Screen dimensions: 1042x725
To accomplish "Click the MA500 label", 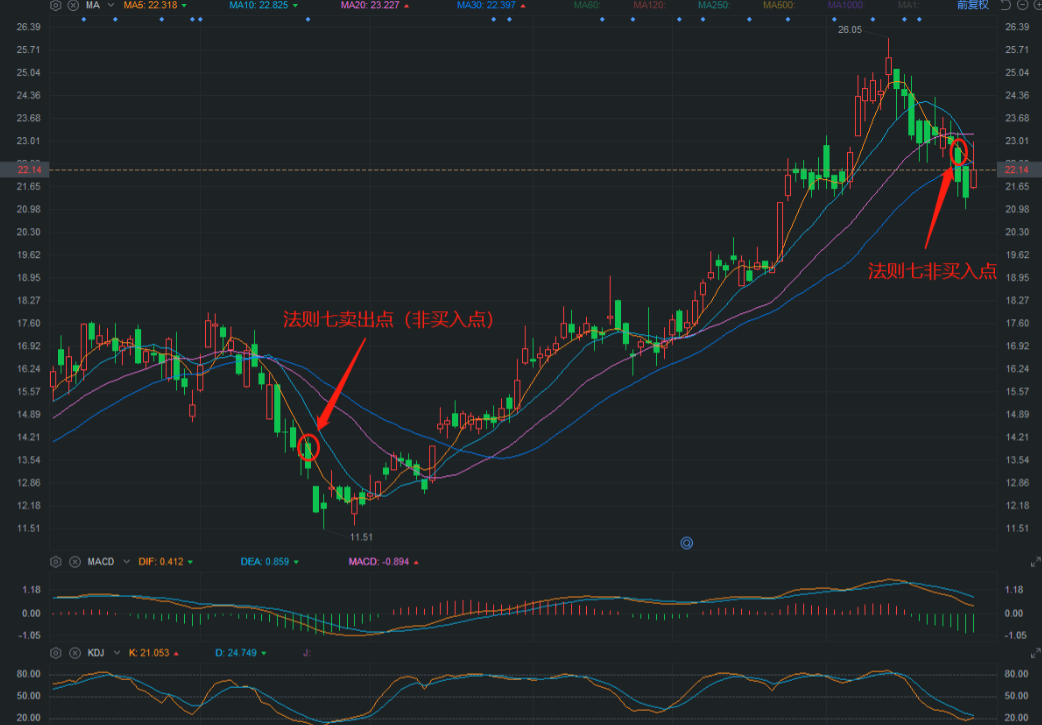I will click(x=779, y=5).
